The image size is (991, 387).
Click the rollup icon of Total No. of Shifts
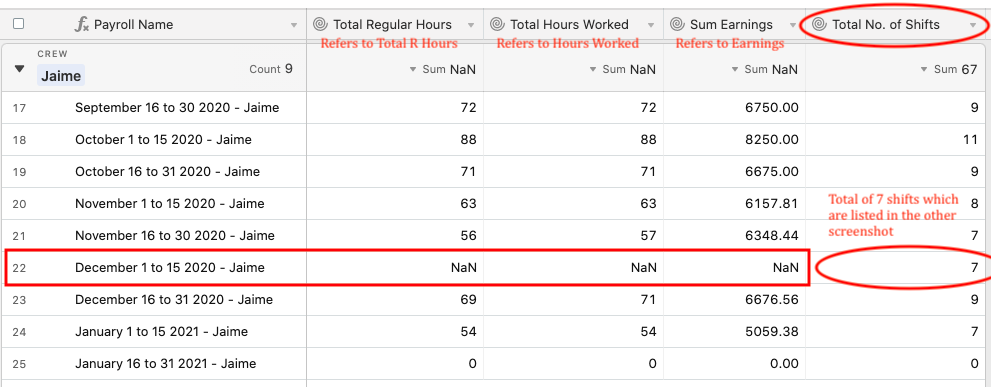819,25
